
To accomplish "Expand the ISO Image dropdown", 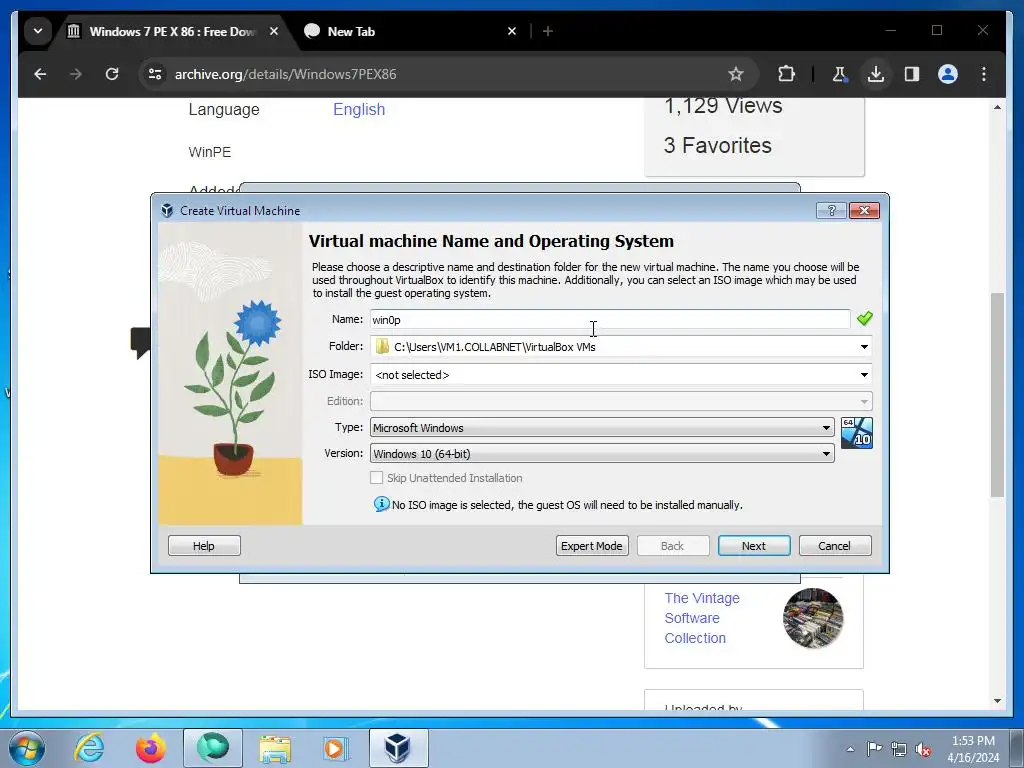I will (864, 375).
